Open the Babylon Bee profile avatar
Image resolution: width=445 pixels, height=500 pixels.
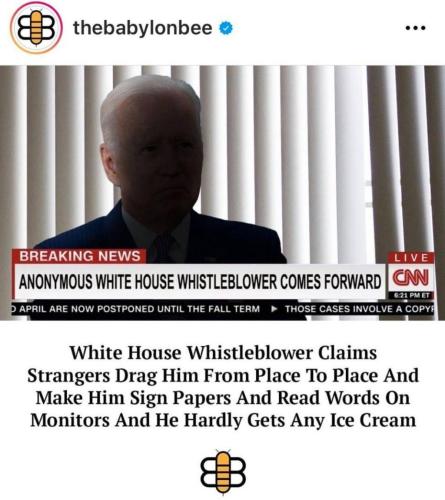pyautogui.click(x=36, y=28)
